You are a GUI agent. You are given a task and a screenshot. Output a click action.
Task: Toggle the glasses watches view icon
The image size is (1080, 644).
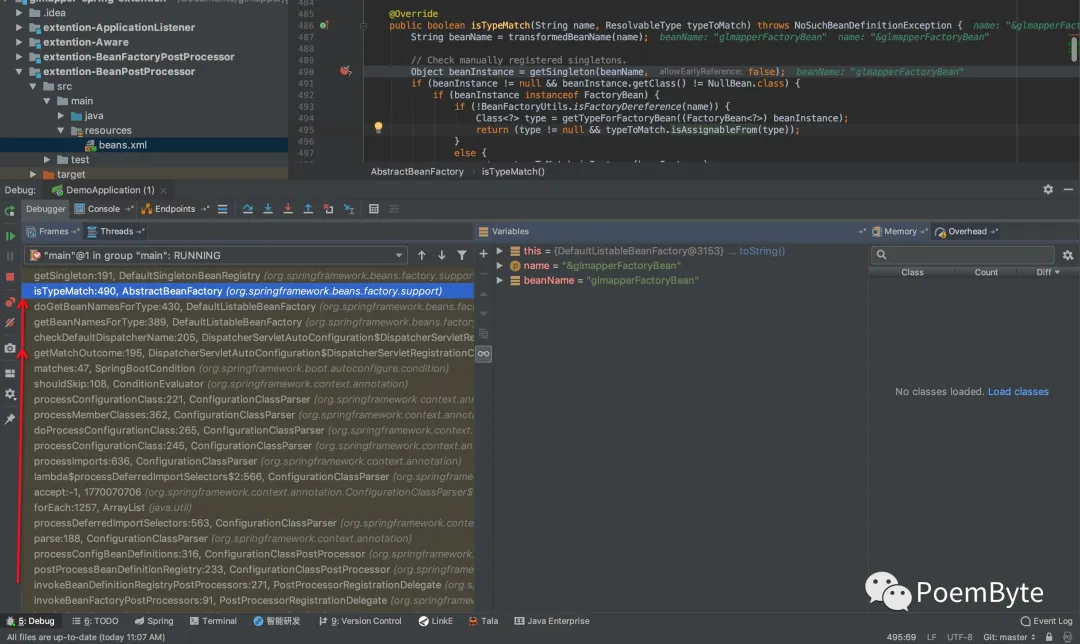pos(484,354)
